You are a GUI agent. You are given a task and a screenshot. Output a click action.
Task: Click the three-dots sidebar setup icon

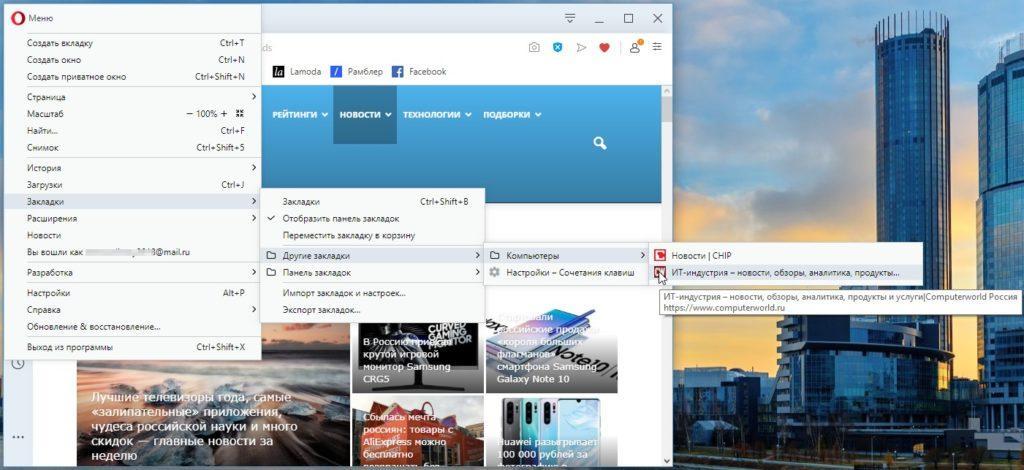18,437
